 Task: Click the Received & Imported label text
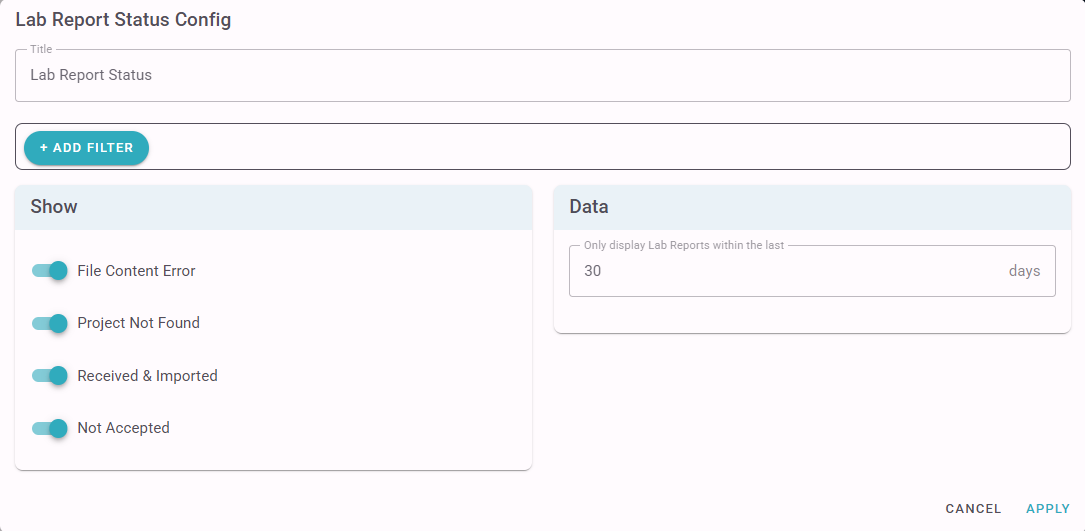click(147, 376)
